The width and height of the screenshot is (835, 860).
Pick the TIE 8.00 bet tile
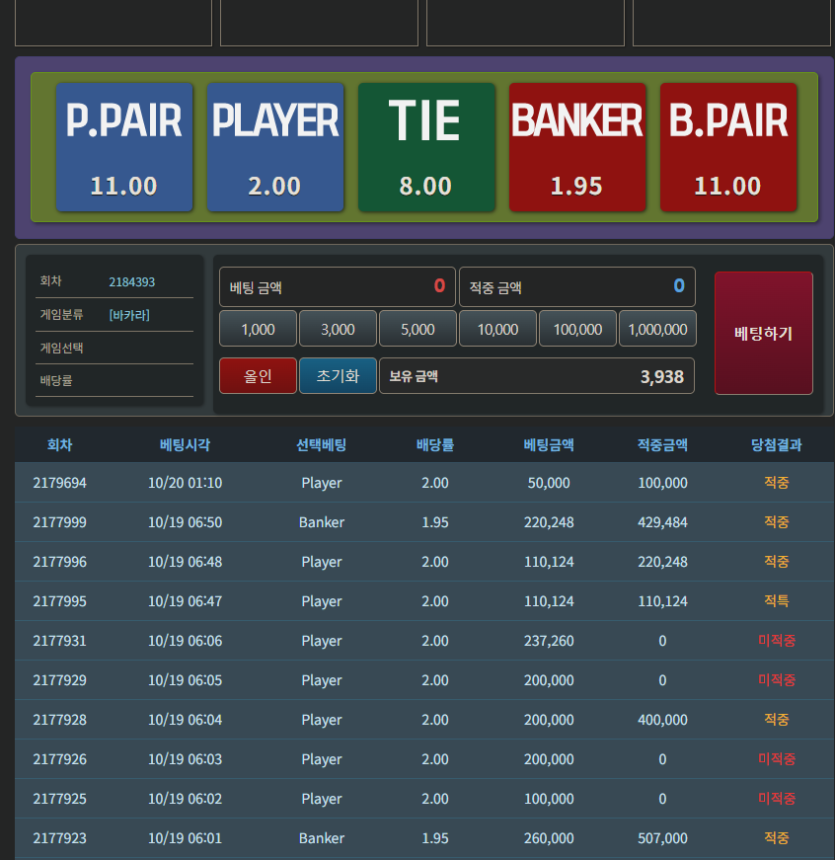426,147
